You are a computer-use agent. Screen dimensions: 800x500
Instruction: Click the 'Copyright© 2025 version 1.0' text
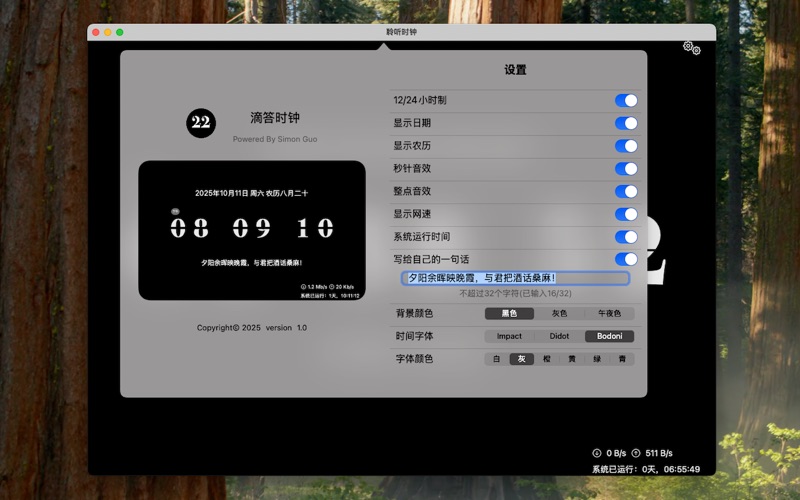(x=252, y=328)
